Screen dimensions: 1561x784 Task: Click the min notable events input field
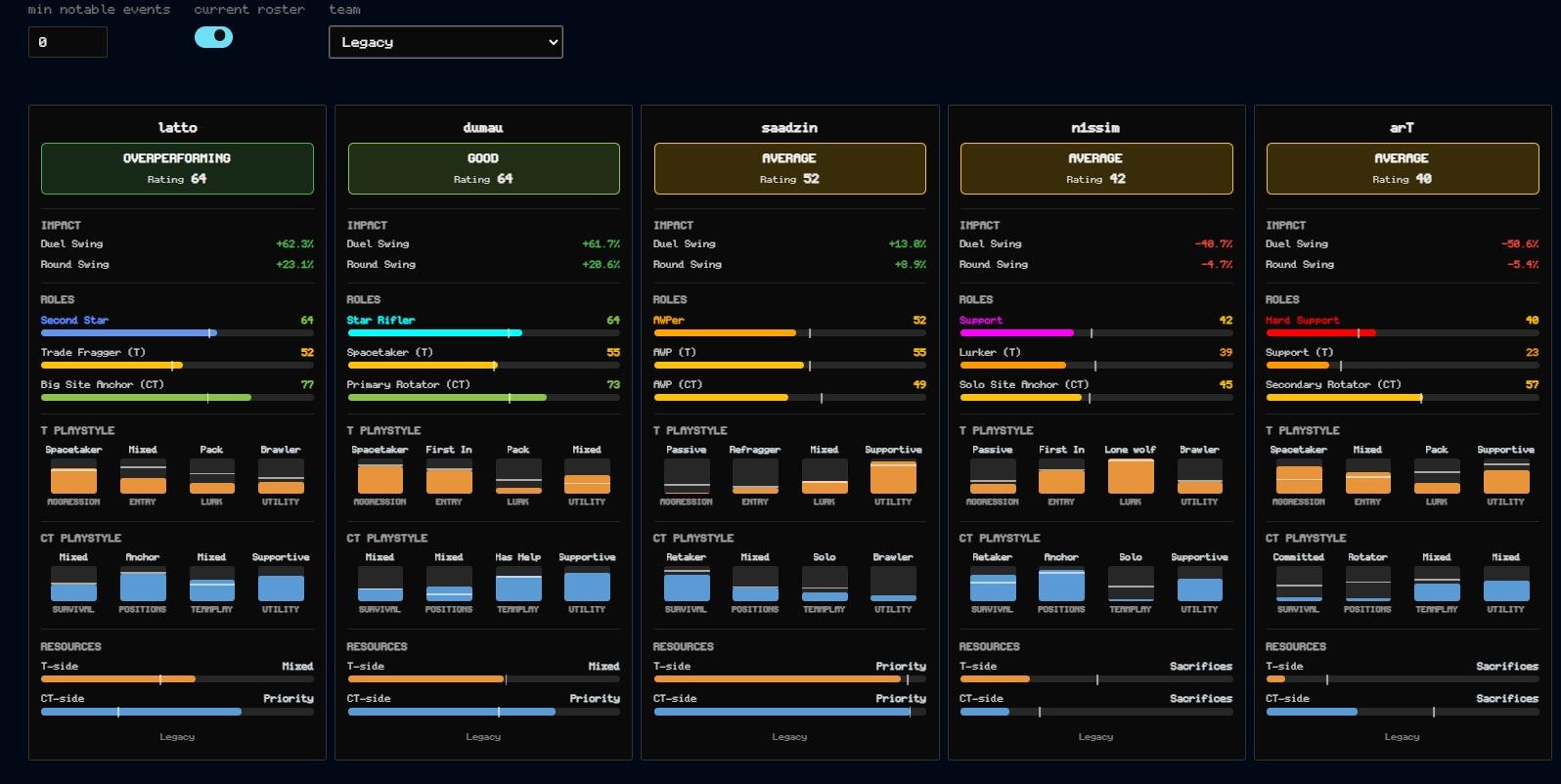(x=68, y=42)
